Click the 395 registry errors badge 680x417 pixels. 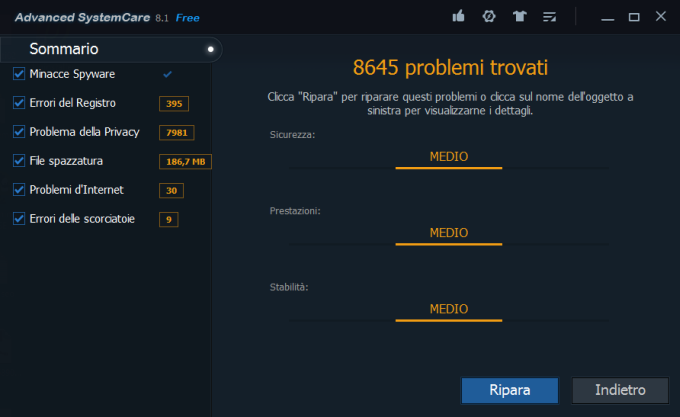[x=174, y=104]
